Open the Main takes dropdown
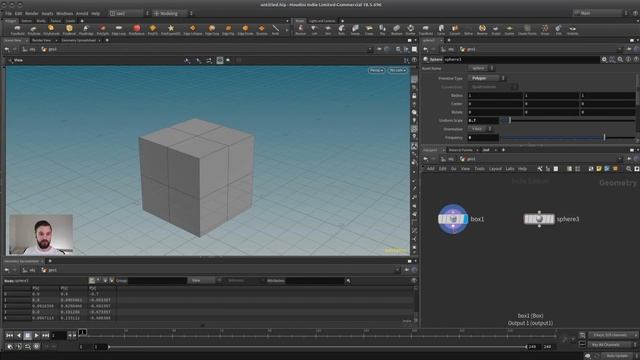This screenshot has width=640, height=360. pos(600,13)
